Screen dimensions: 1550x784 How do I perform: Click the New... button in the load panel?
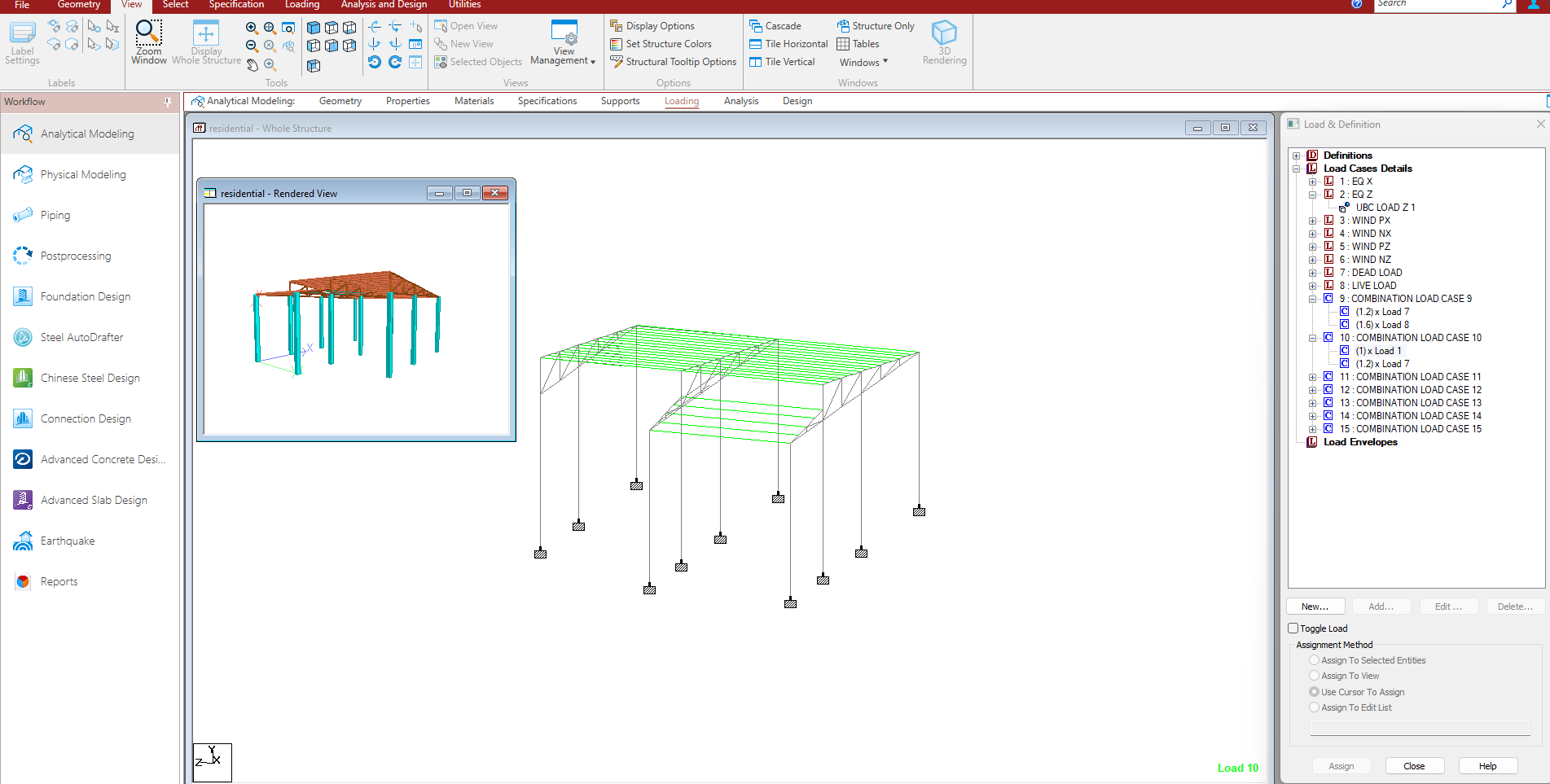pos(1315,607)
